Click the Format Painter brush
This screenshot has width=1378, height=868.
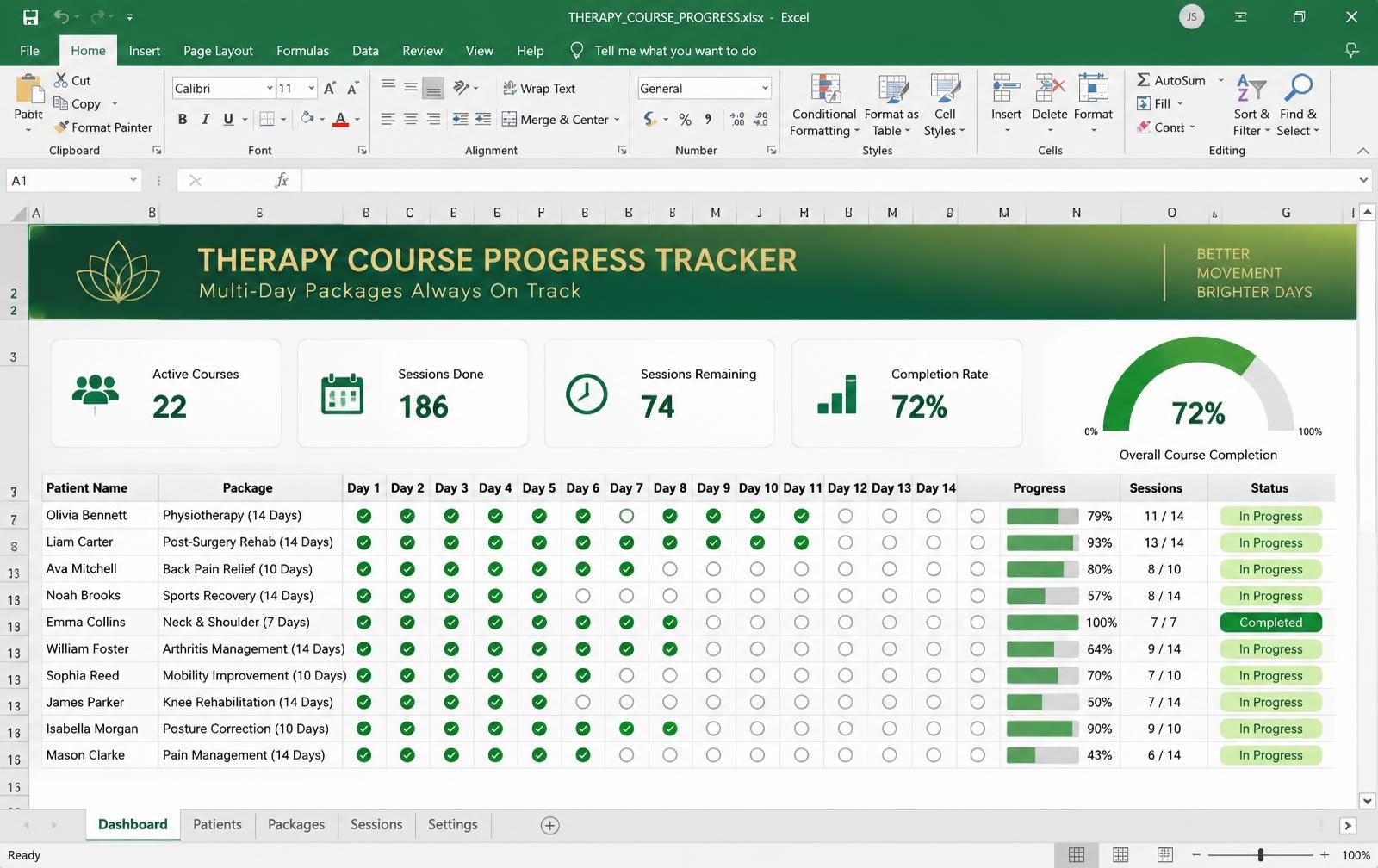coord(61,127)
